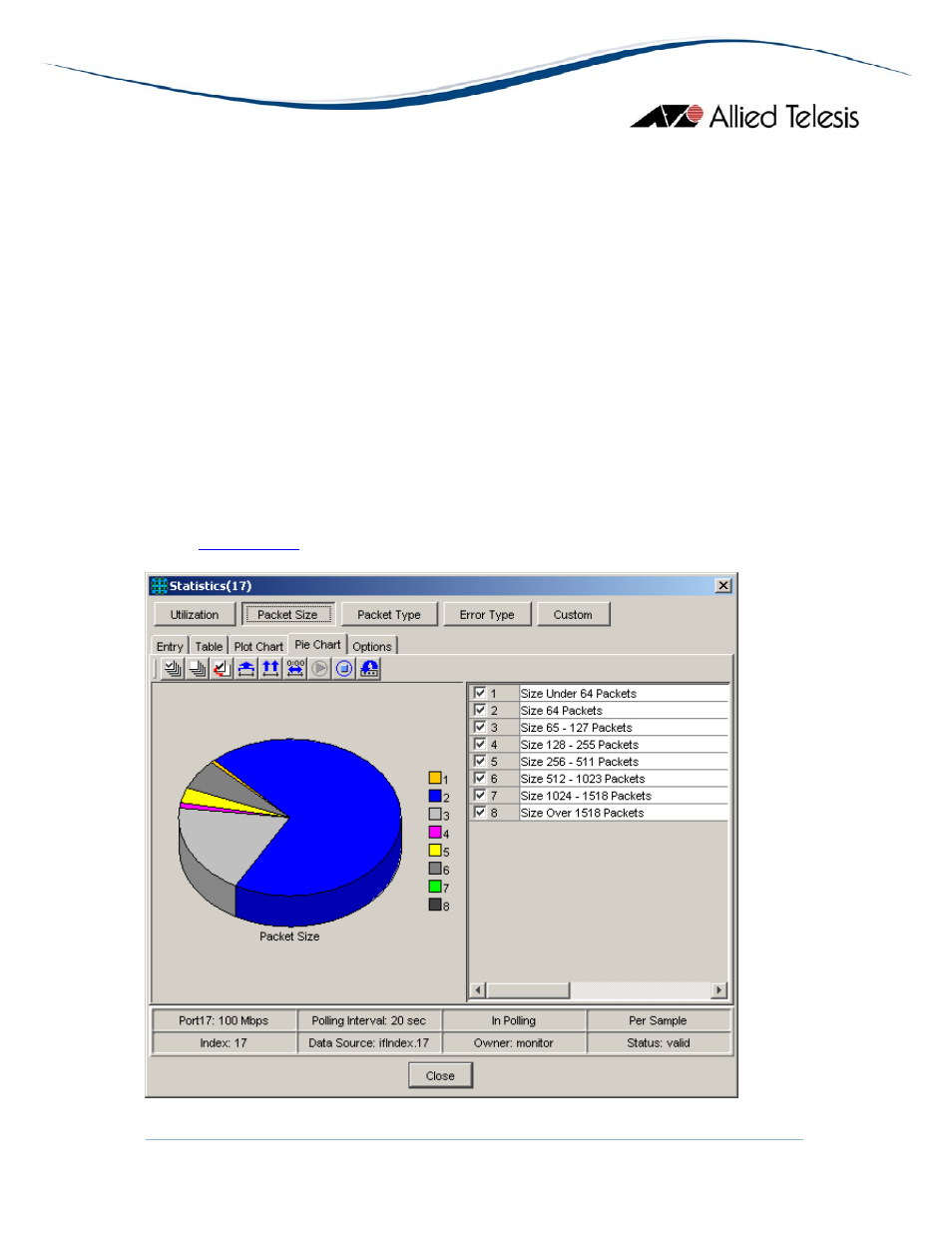Click the Packet Size chart caption
Viewport: 952px width, 1233px height.
[289, 936]
